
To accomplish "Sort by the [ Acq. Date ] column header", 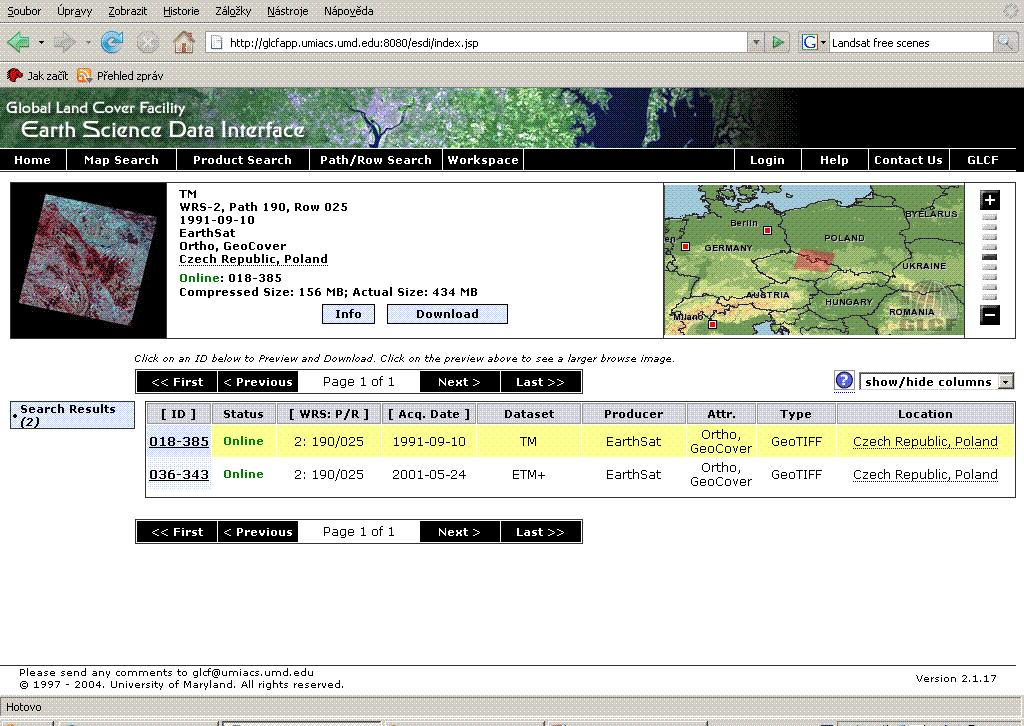I will click(x=429, y=414).
